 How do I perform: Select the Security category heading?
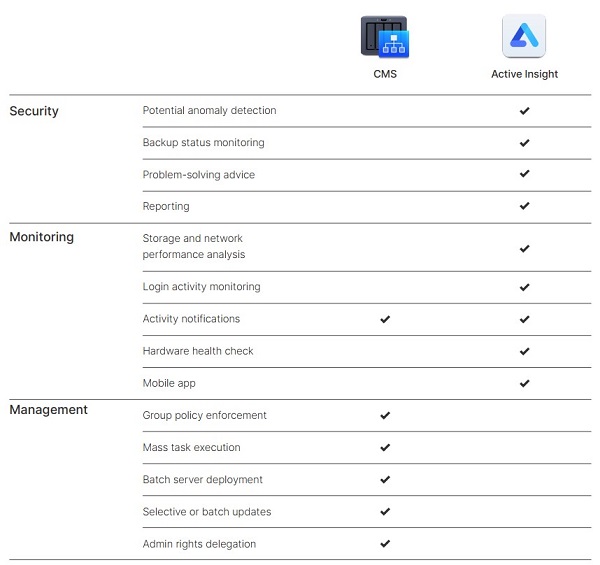click(x=34, y=111)
